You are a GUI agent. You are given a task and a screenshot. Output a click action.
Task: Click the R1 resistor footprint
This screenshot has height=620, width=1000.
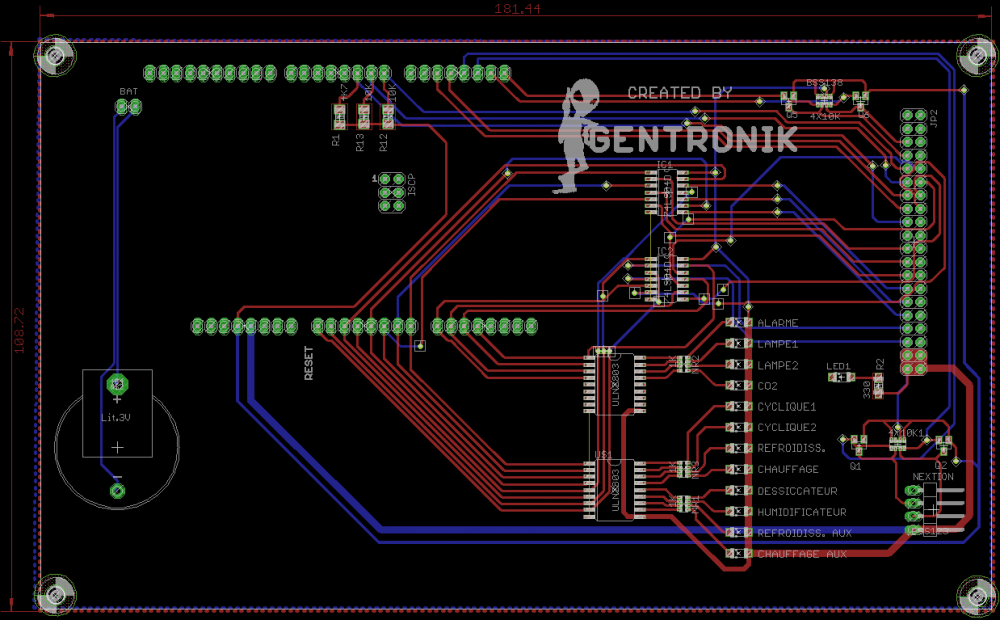[x=339, y=116]
